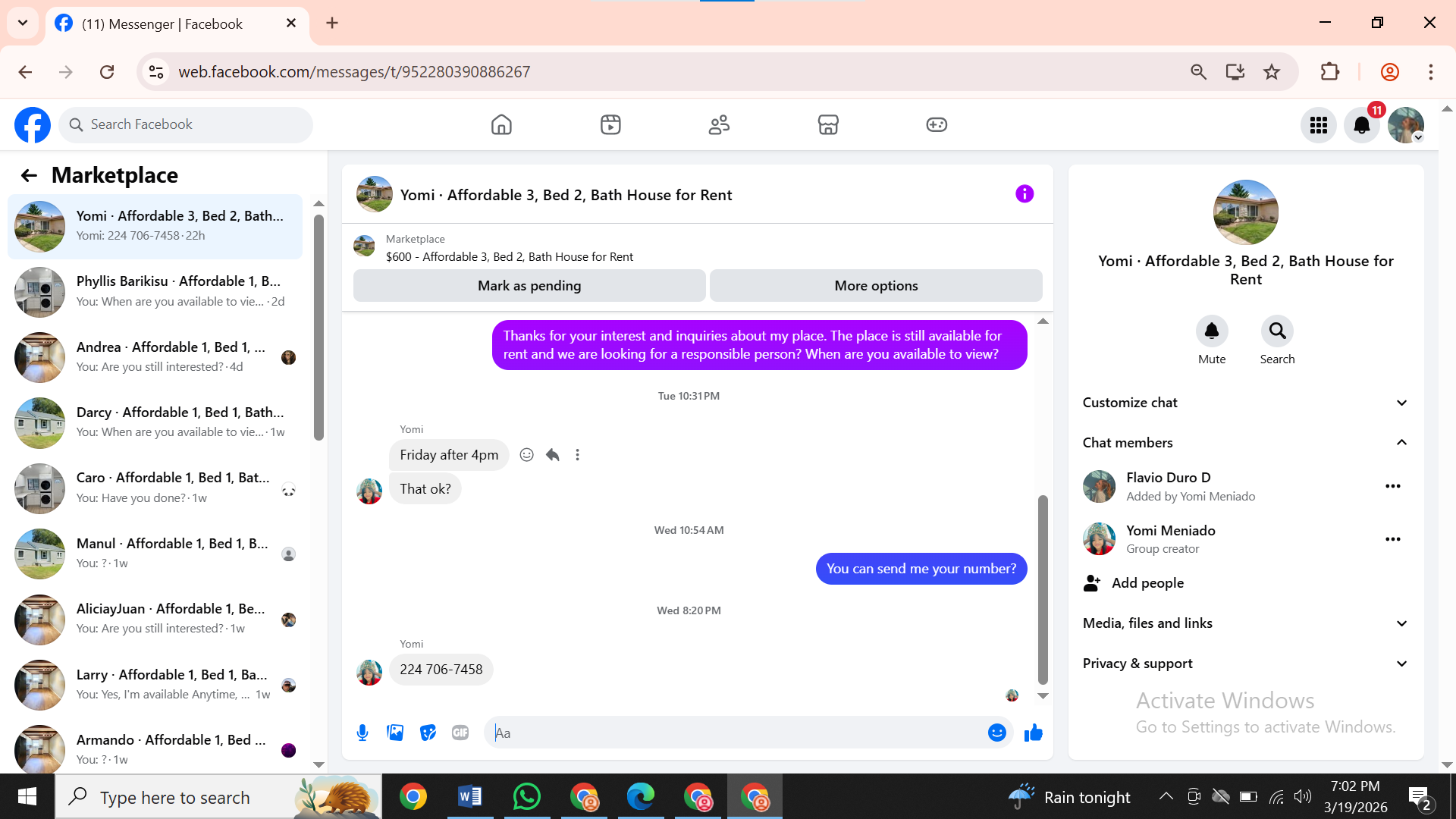
Task: Open the sticker picker icon
Action: [x=428, y=733]
